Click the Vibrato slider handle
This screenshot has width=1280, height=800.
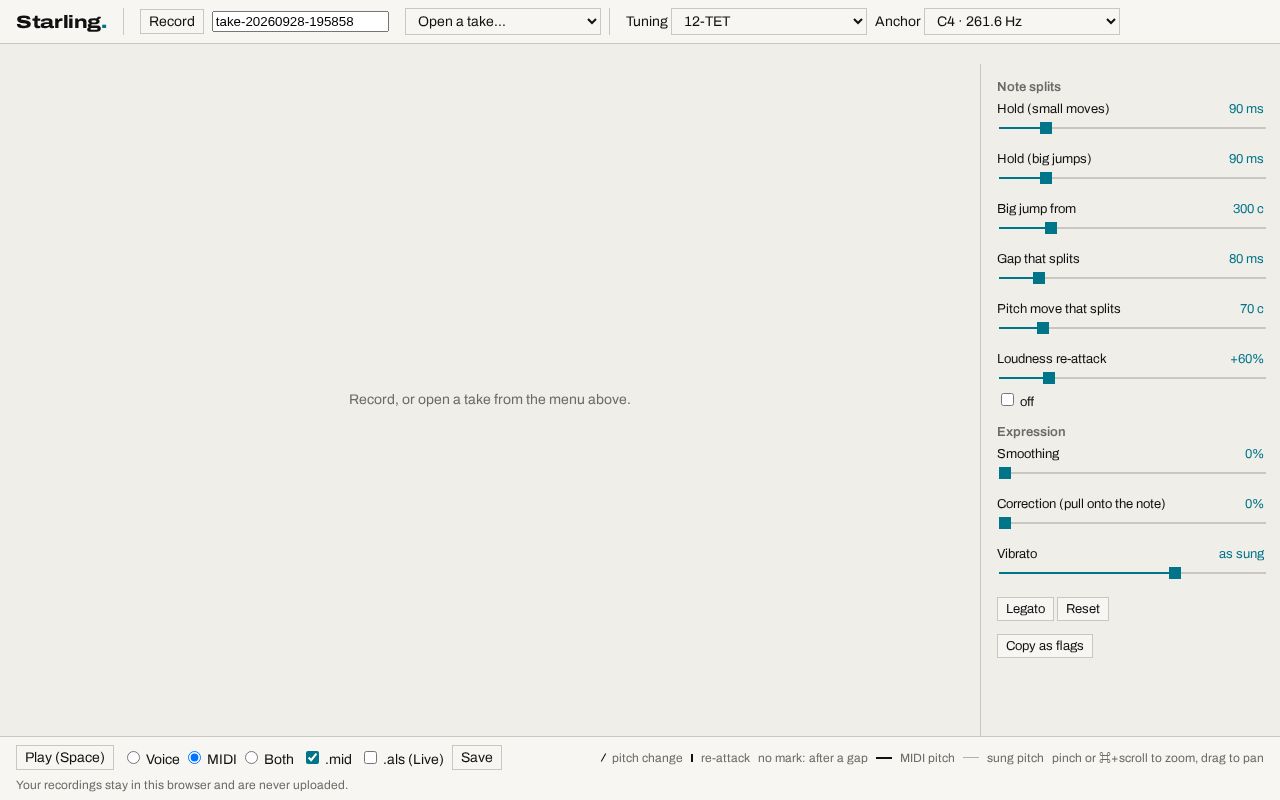(1175, 573)
